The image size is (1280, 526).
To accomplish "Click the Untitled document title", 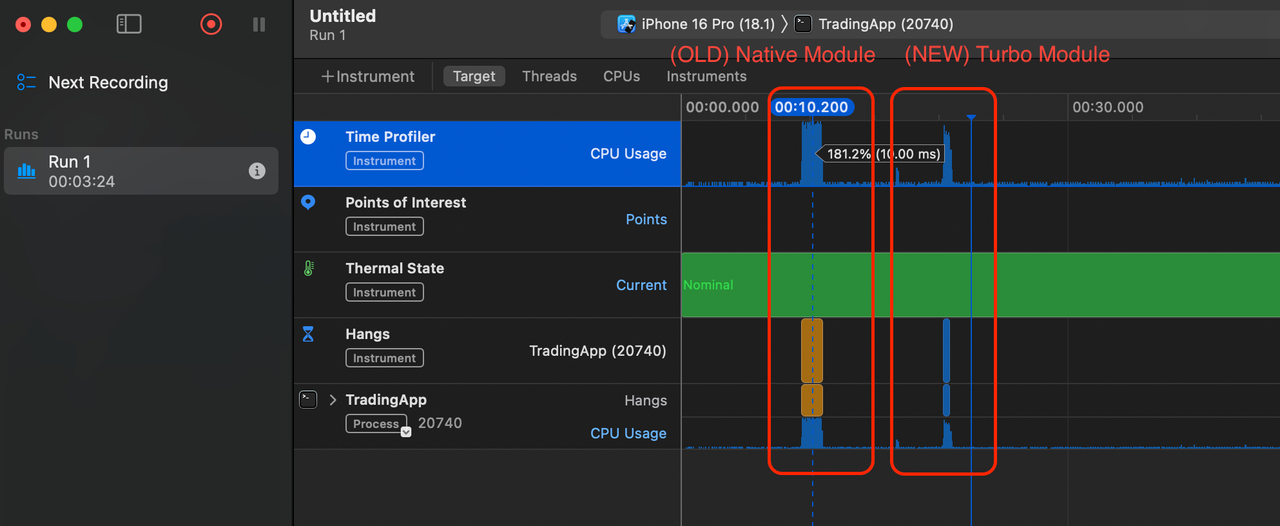I will click(343, 16).
